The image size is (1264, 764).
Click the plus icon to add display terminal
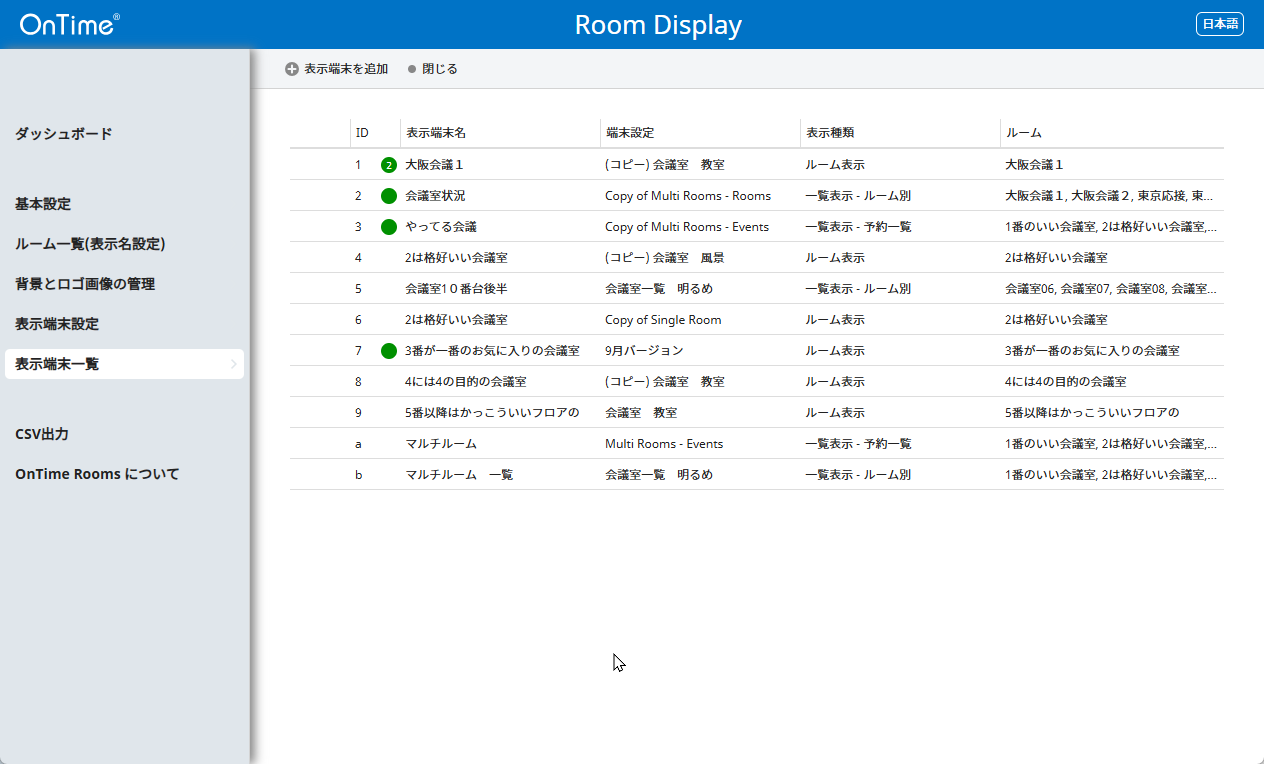point(292,69)
